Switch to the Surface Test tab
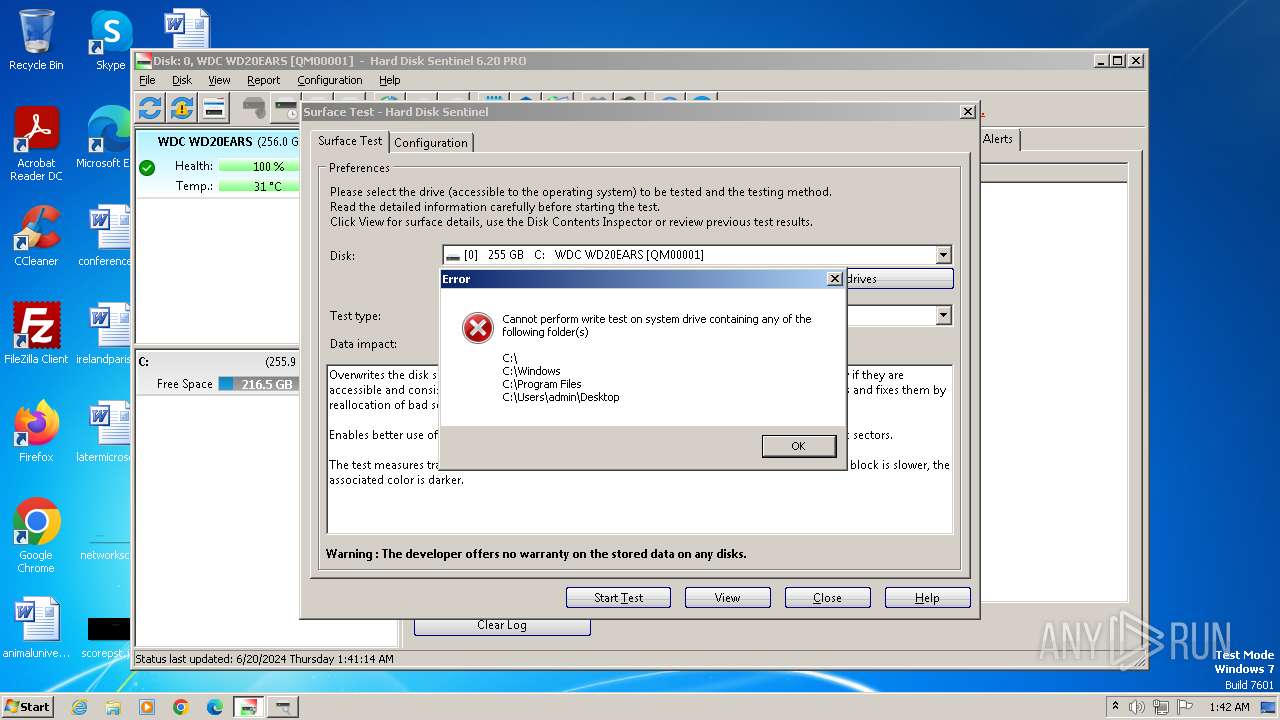1280x720 pixels. (350, 141)
